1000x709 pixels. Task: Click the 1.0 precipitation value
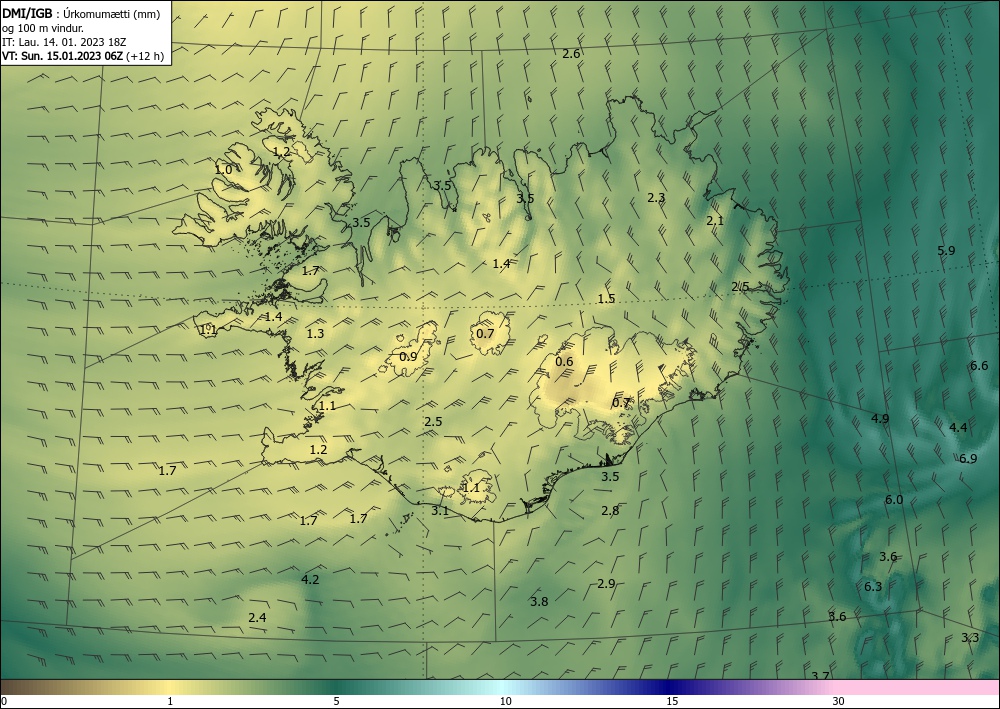[x=223, y=170]
